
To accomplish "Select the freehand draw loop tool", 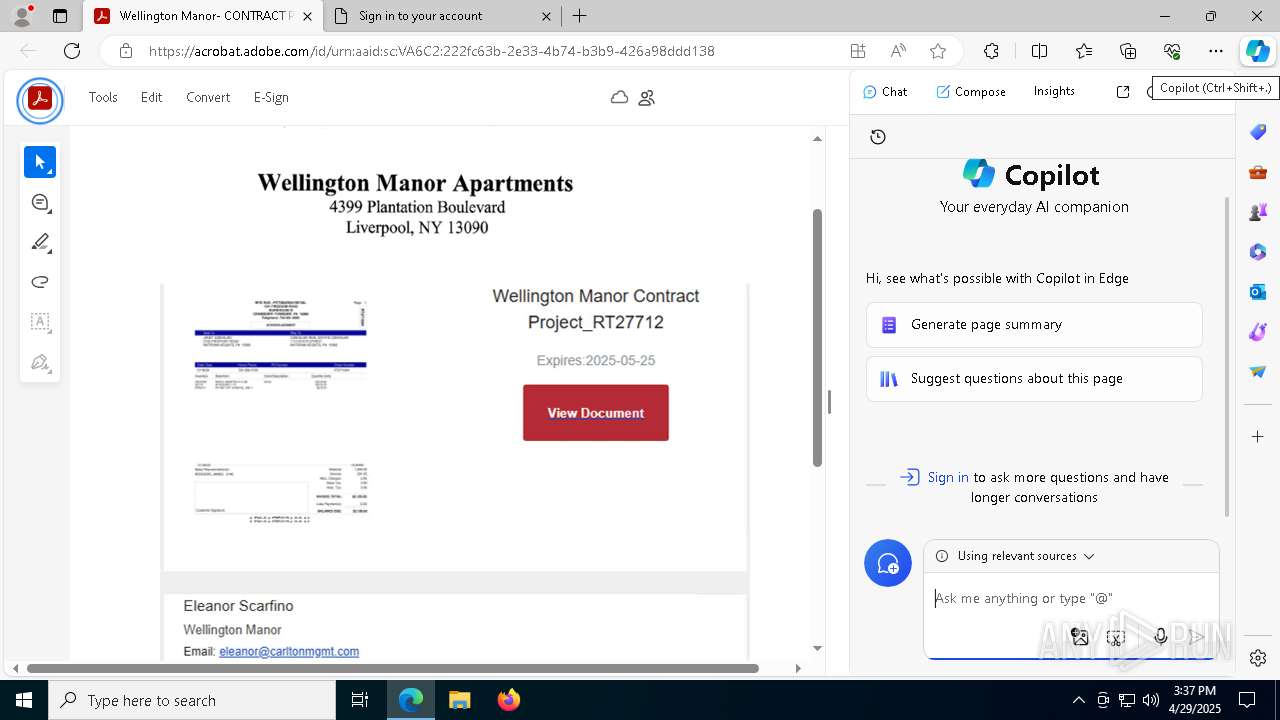I will pyautogui.click(x=40, y=282).
